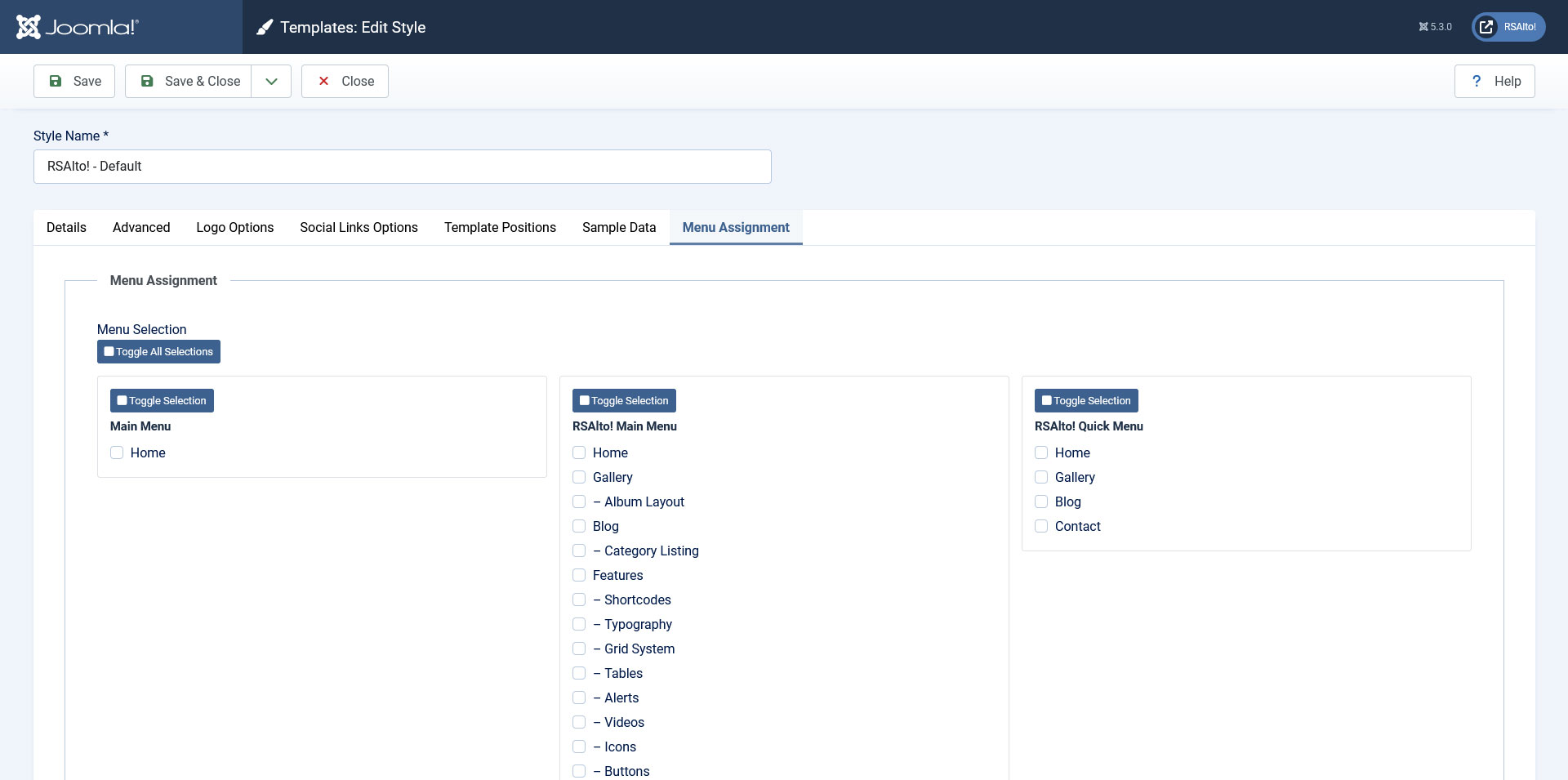Screen dimensions: 1568x780
Task: Open the RSAlto! site preview button
Action: coord(1508,27)
